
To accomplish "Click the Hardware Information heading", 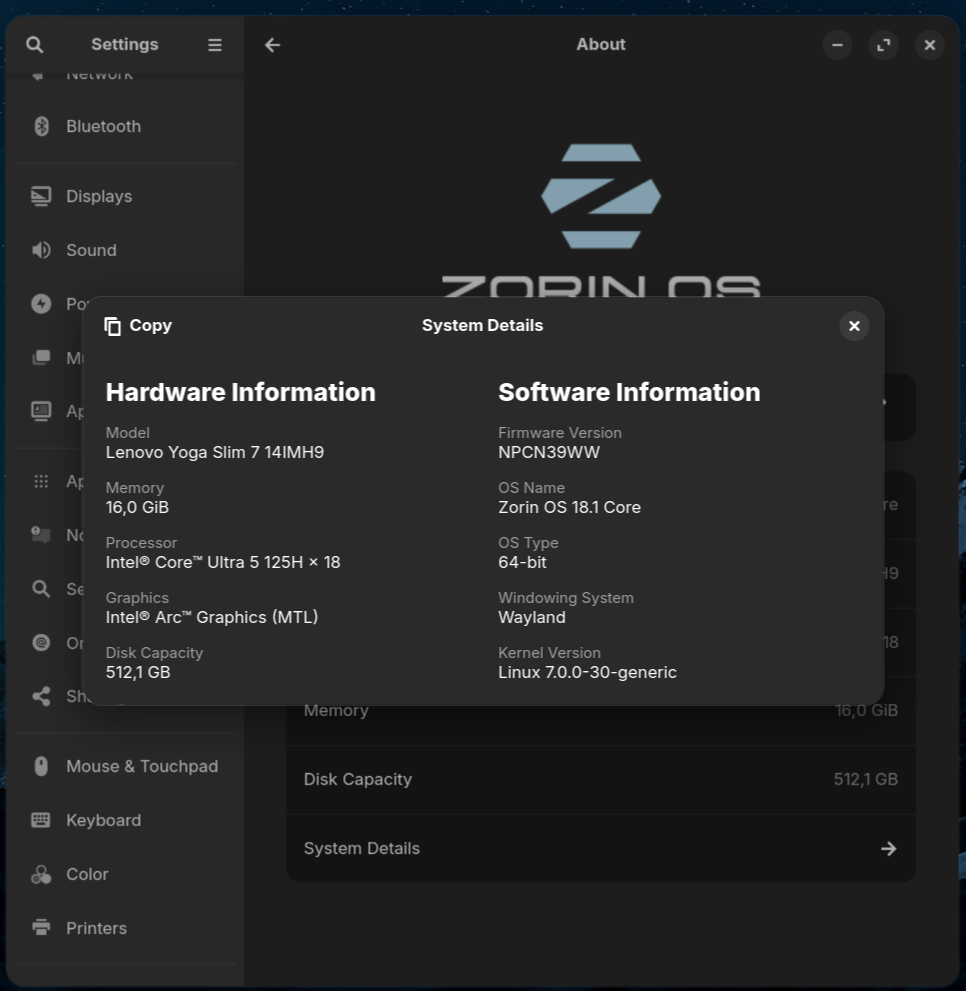I will (x=241, y=392).
